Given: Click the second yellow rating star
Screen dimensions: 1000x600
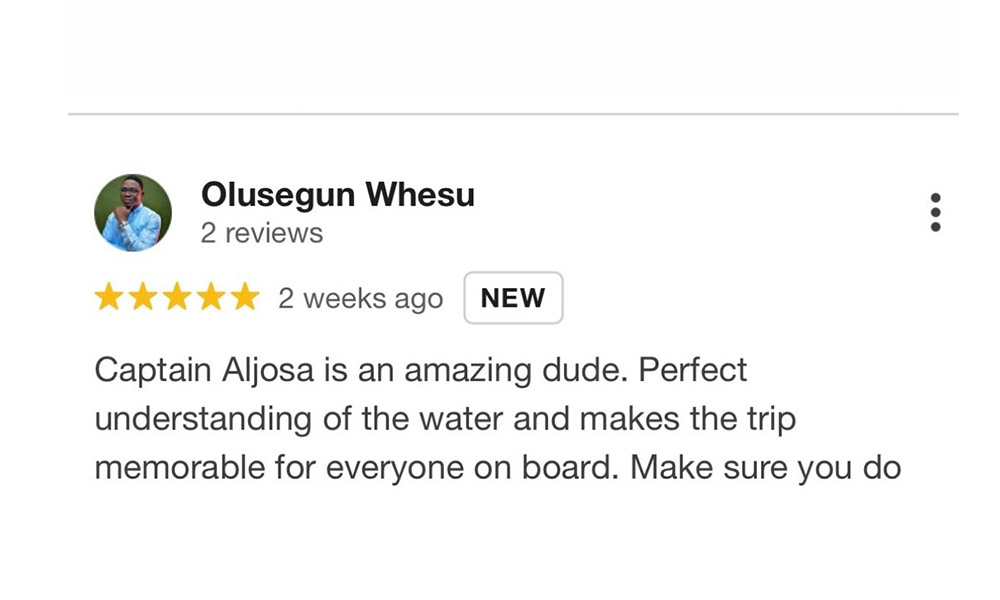Looking at the screenshot, I should pos(142,298).
